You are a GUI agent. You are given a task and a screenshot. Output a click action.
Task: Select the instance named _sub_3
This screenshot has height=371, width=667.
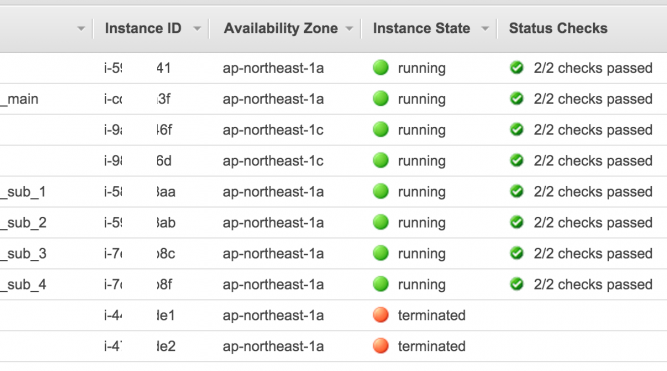click(x=23, y=254)
